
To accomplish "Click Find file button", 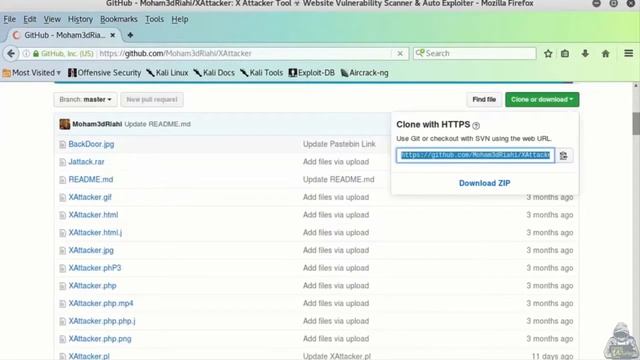I will (x=484, y=100).
